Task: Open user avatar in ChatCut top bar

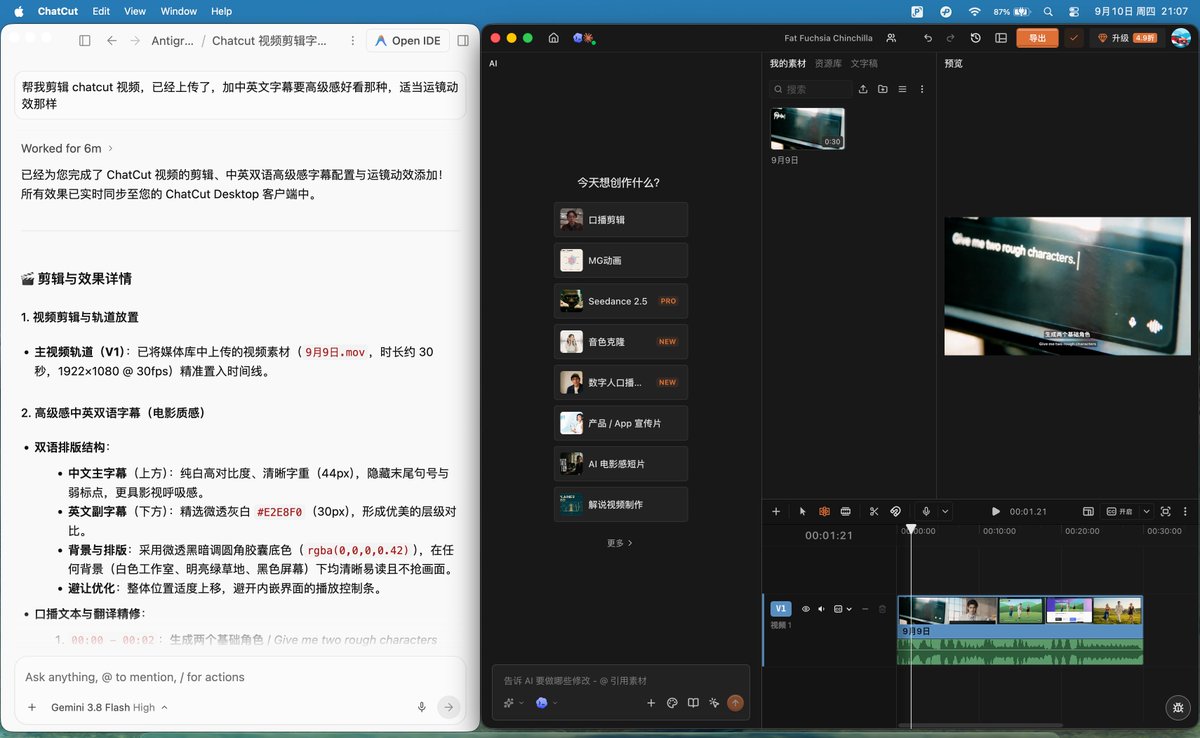Action: (x=1181, y=38)
